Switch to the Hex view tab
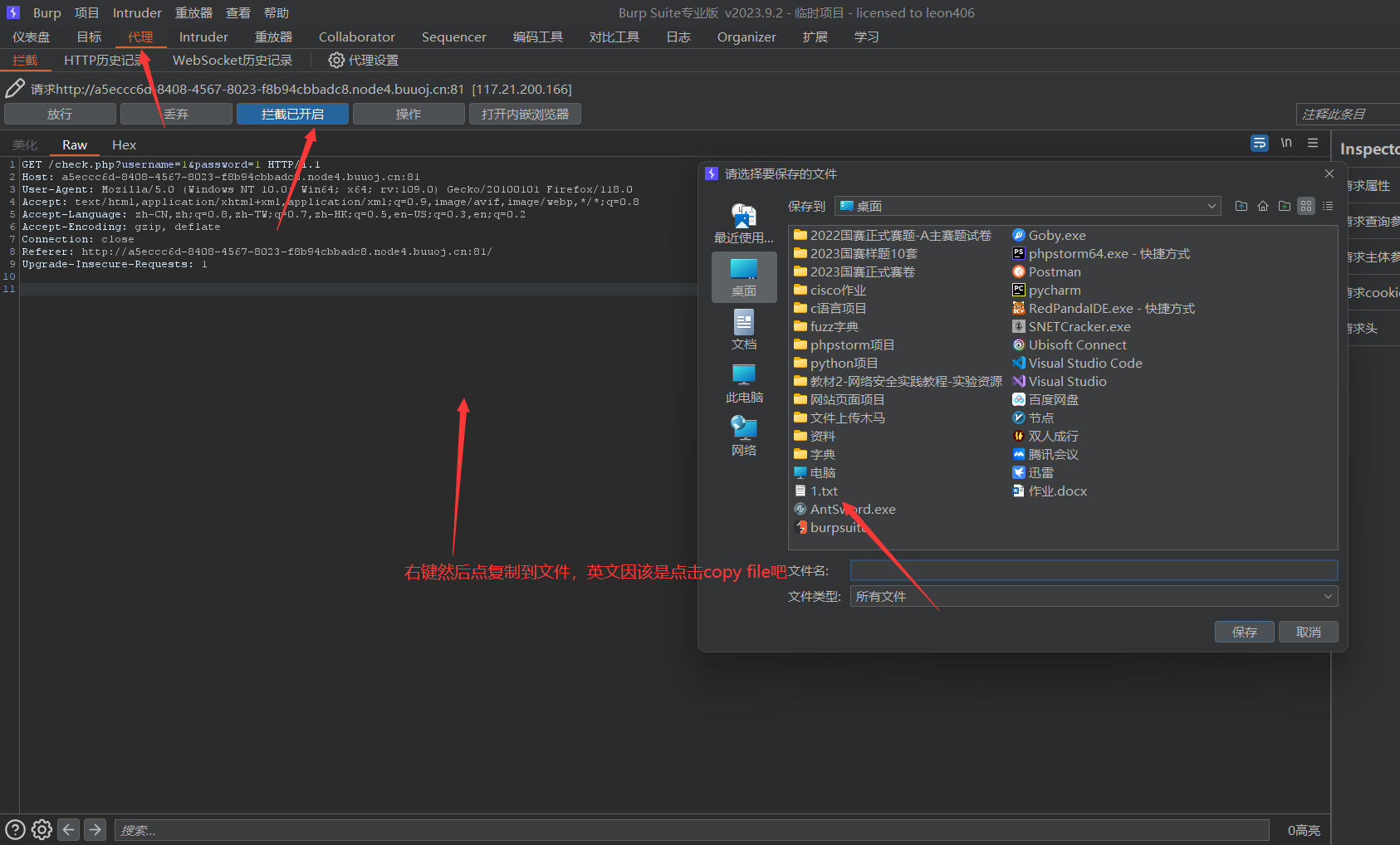The height and width of the screenshot is (845, 1400). [x=124, y=144]
